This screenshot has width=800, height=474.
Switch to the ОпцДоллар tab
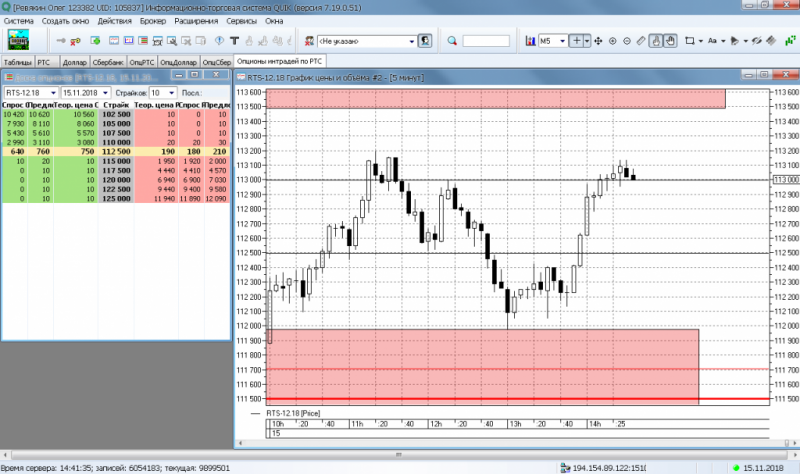click(x=179, y=62)
